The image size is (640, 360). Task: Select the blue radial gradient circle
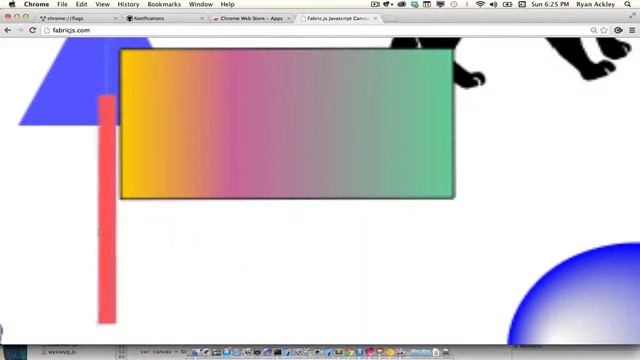coord(580,298)
